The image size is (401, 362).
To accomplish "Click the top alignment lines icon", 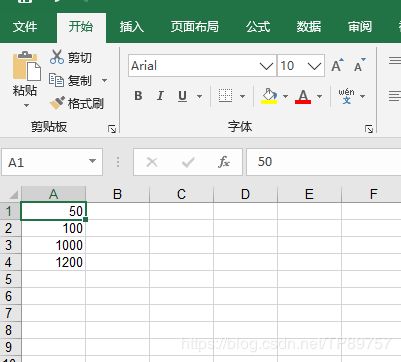I will (395, 61).
